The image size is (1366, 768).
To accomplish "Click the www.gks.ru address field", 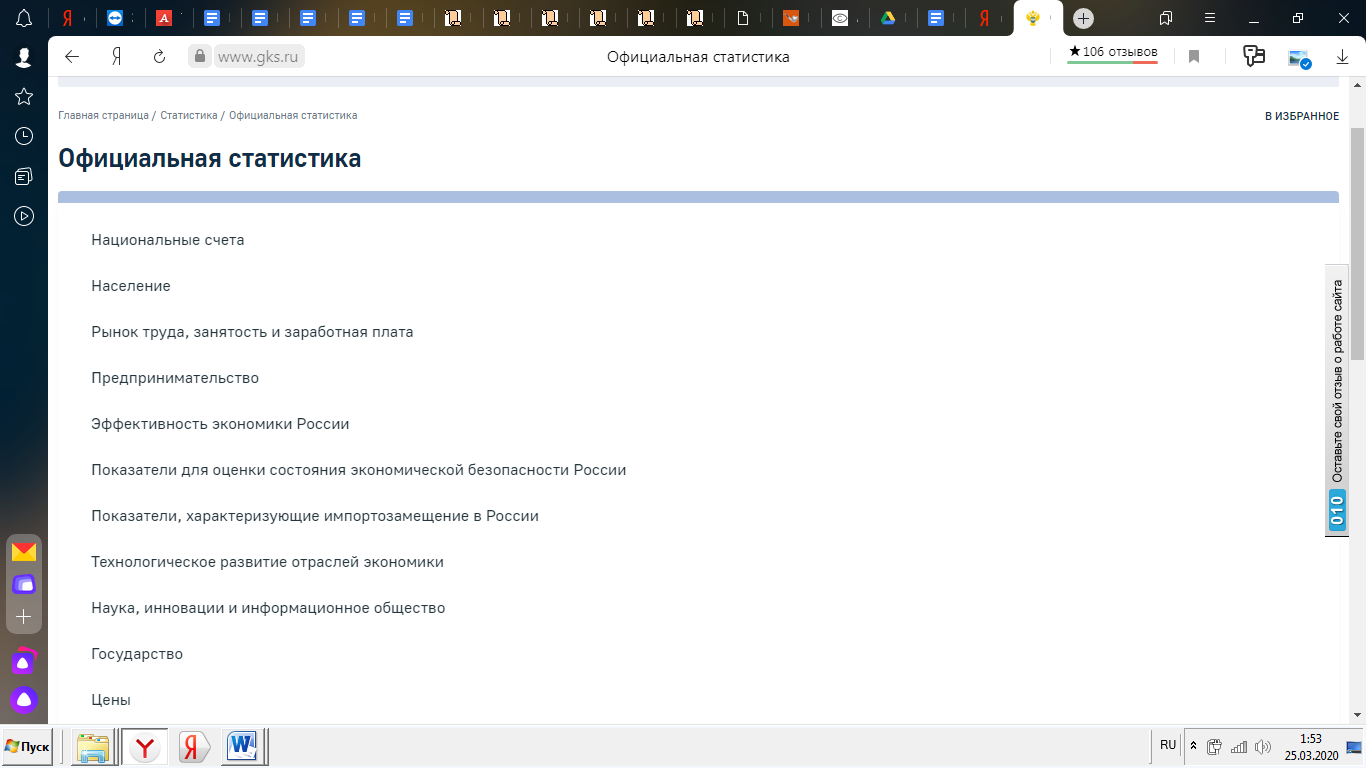I will point(260,57).
